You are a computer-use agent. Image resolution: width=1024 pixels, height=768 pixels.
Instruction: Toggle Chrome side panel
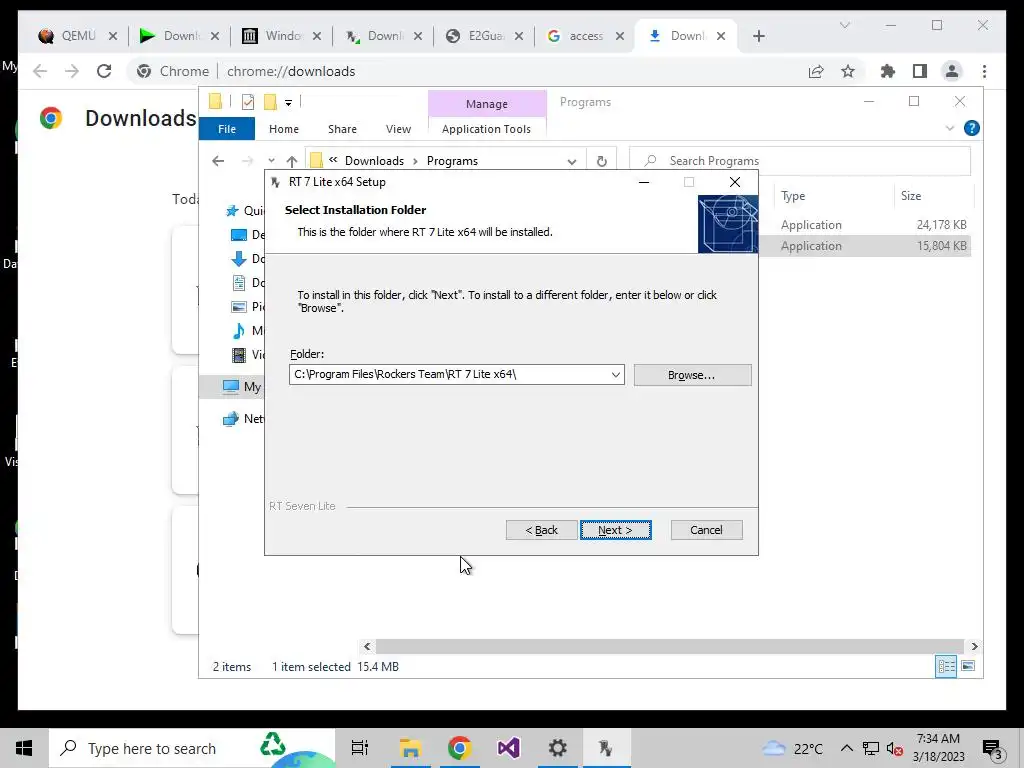pyautogui.click(x=920, y=71)
